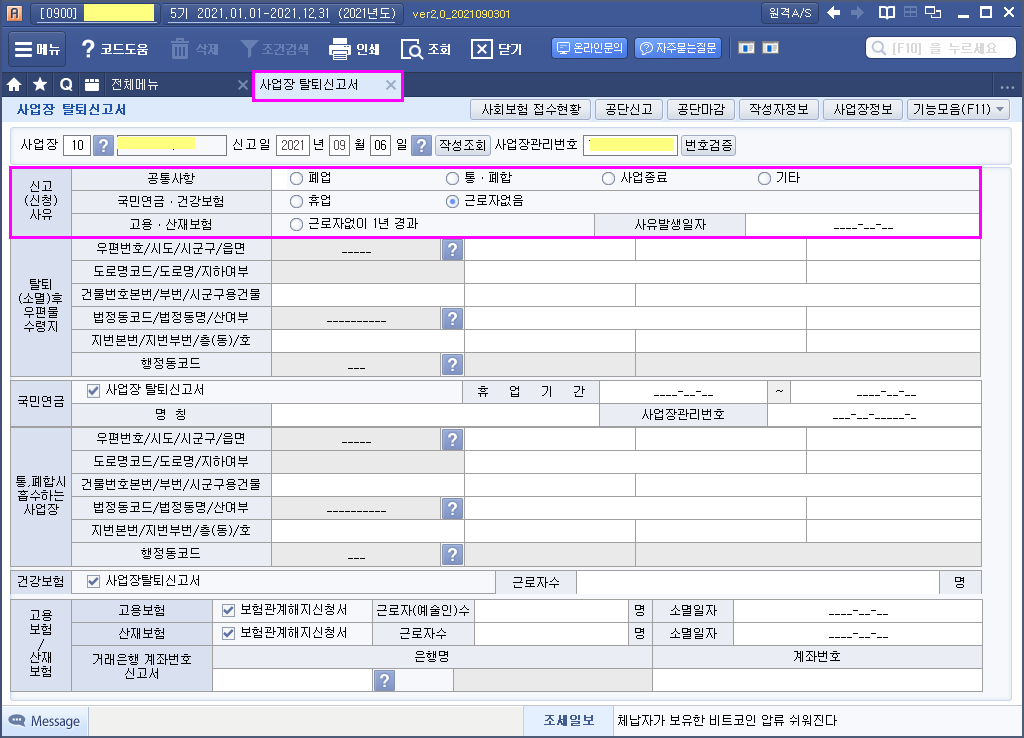Expand the 기능모음(F11) dropdown
Screen dimensions: 1024x738
[958, 110]
